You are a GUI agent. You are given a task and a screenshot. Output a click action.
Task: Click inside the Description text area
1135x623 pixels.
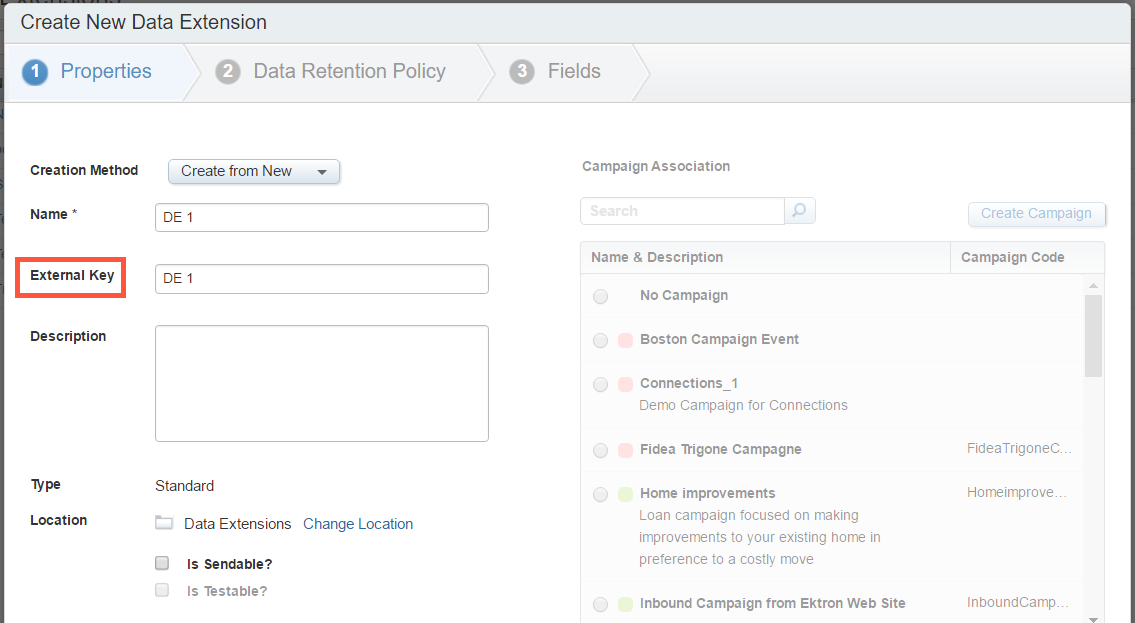(x=321, y=382)
